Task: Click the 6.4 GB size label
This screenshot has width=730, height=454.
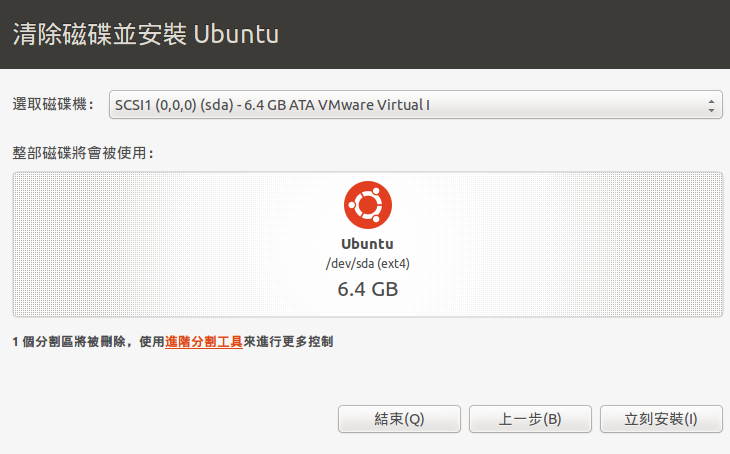Action: (x=367, y=289)
